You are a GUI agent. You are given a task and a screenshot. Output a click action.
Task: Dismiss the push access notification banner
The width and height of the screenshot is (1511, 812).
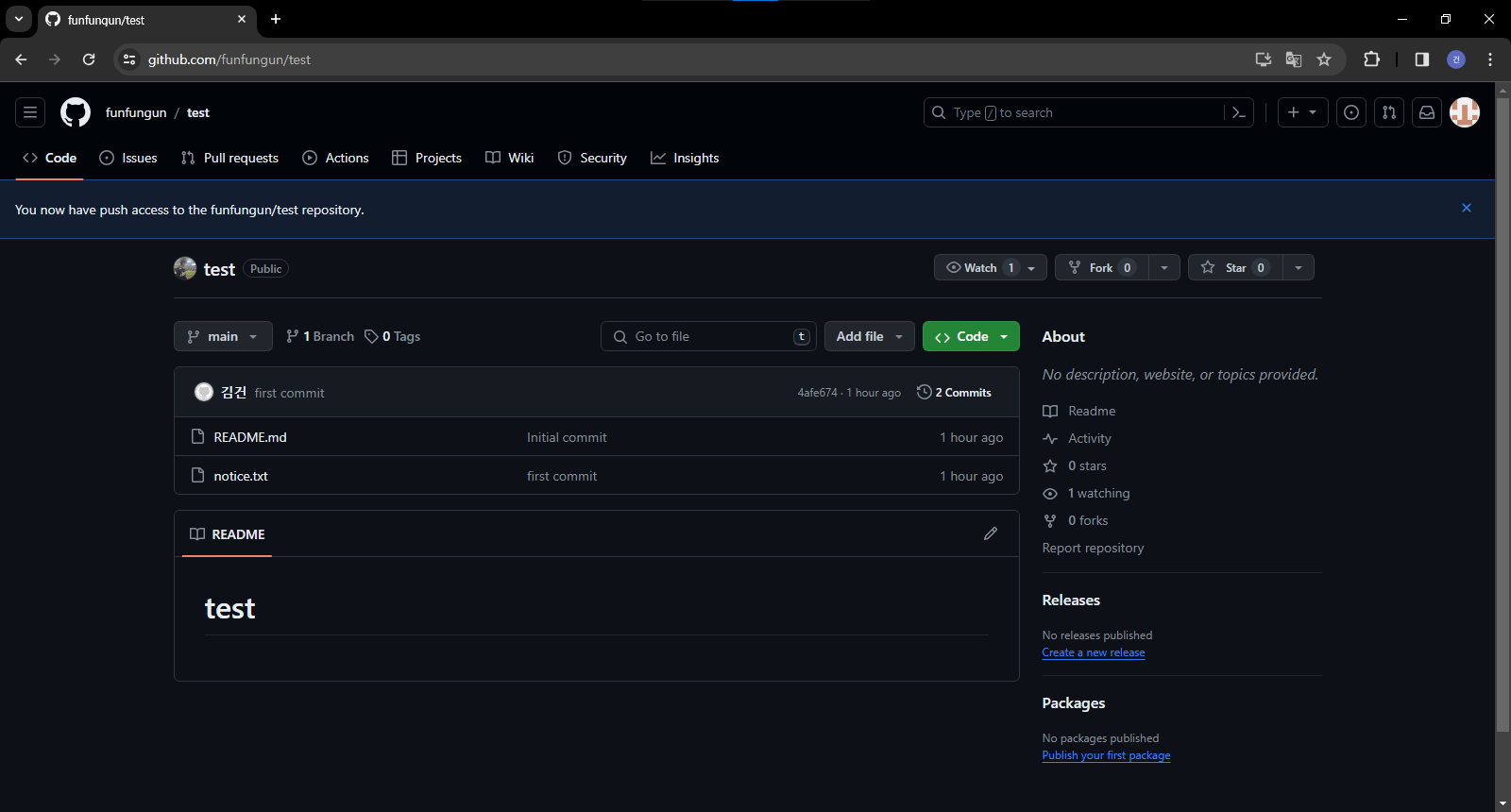coord(1467,208)
